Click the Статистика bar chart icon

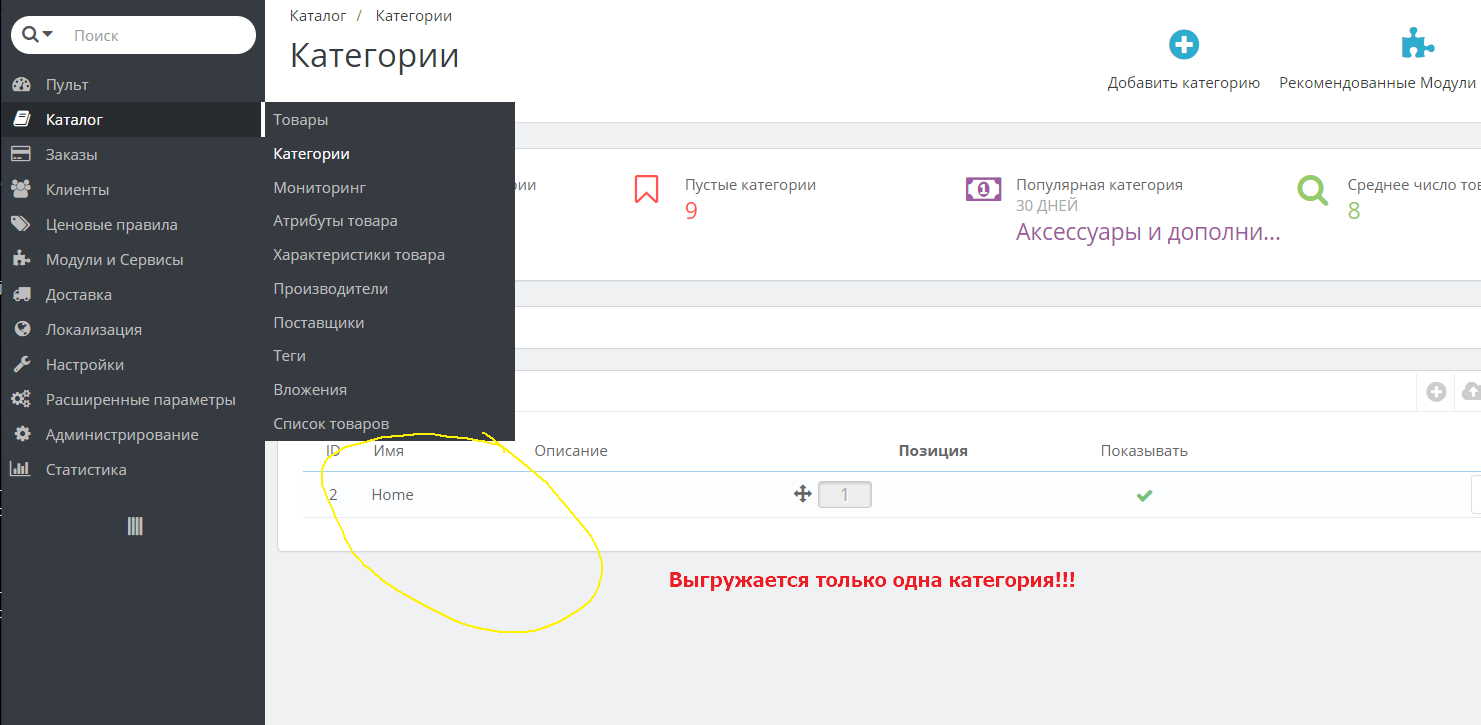pyautogui.click(x=20, y=469)
